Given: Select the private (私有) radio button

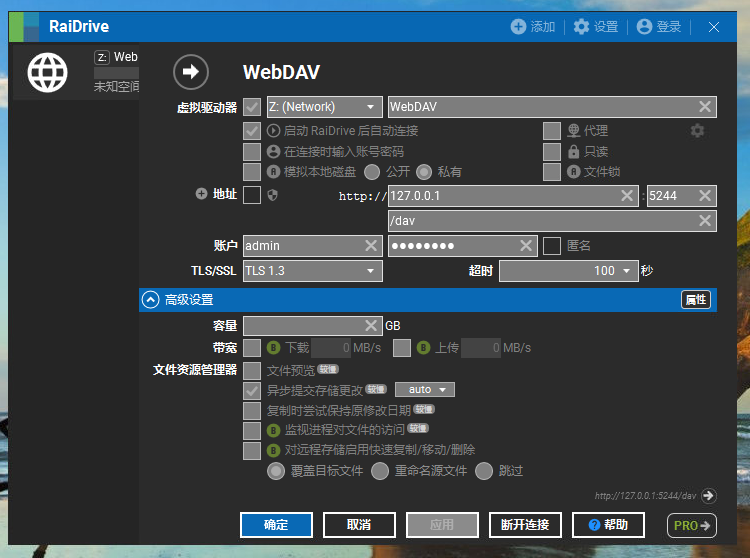Looking at the screenshot, I should pos(424,172).
